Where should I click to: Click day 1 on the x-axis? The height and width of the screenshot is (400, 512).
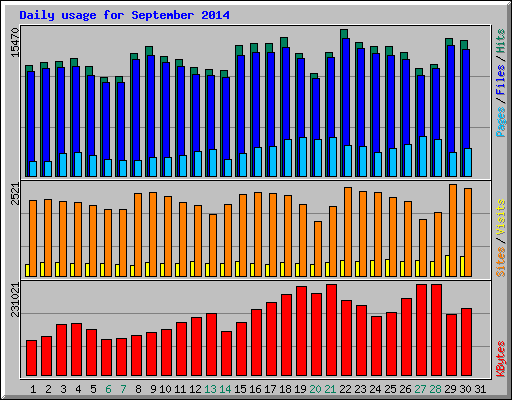pyautogui.click(x=33, y=389)
